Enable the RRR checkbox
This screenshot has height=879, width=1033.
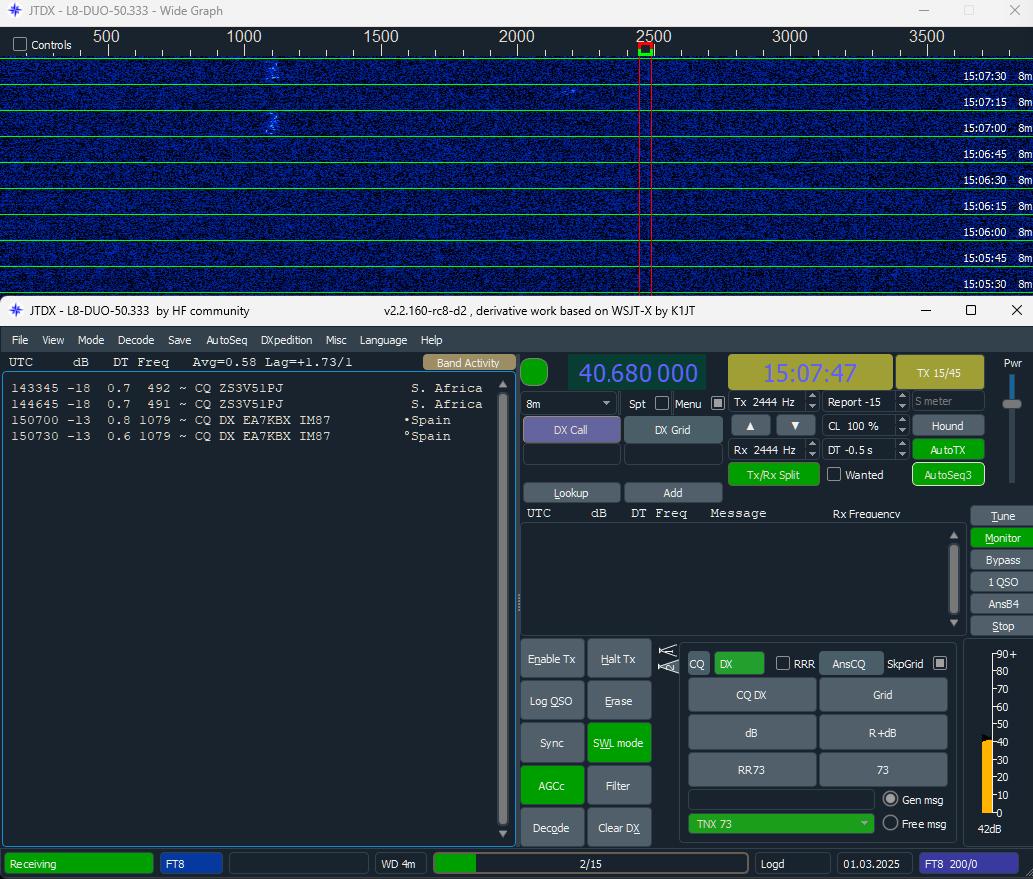(x=783, y=664)
